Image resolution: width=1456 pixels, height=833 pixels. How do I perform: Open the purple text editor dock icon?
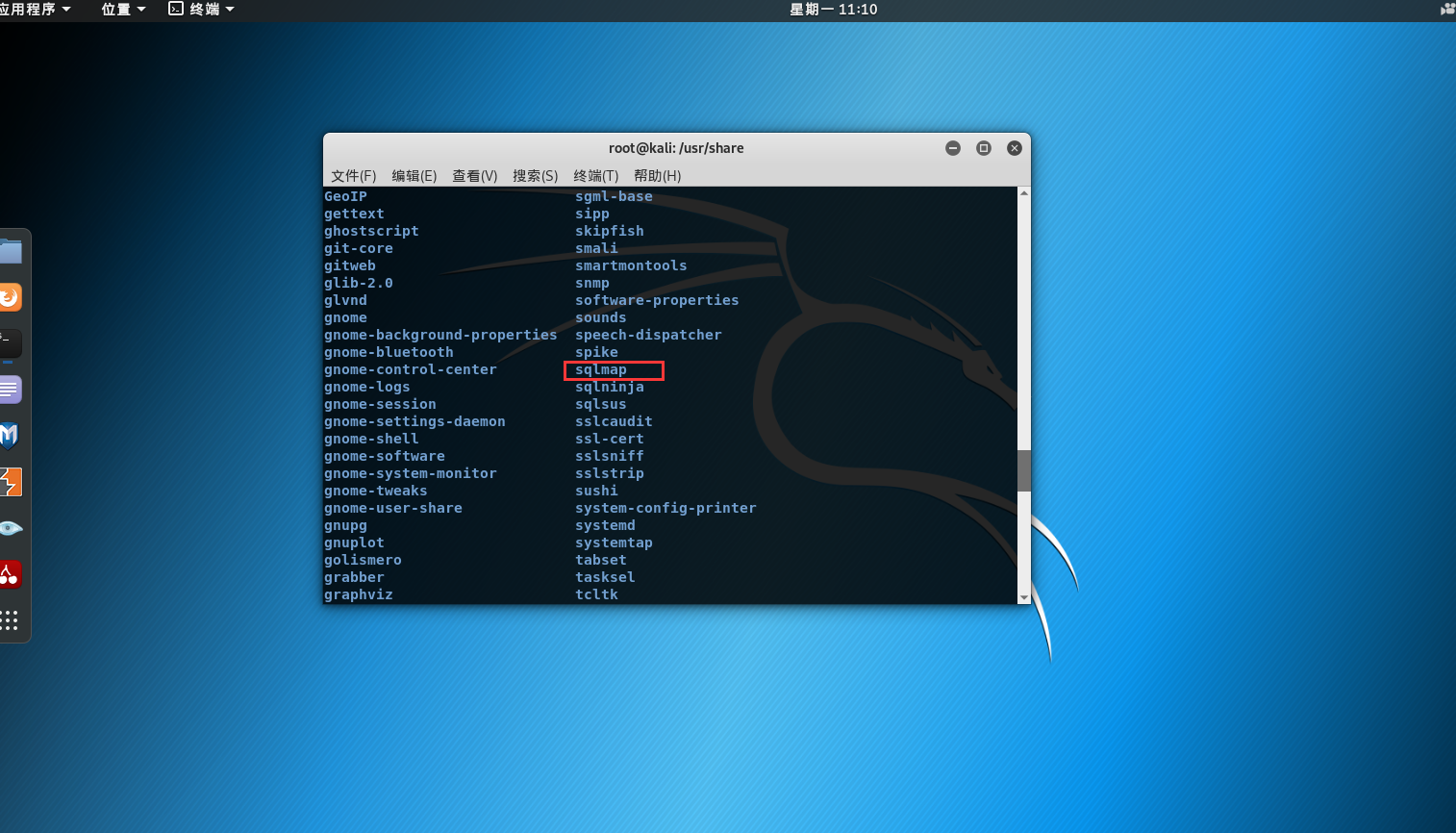[x=10, y=389]
